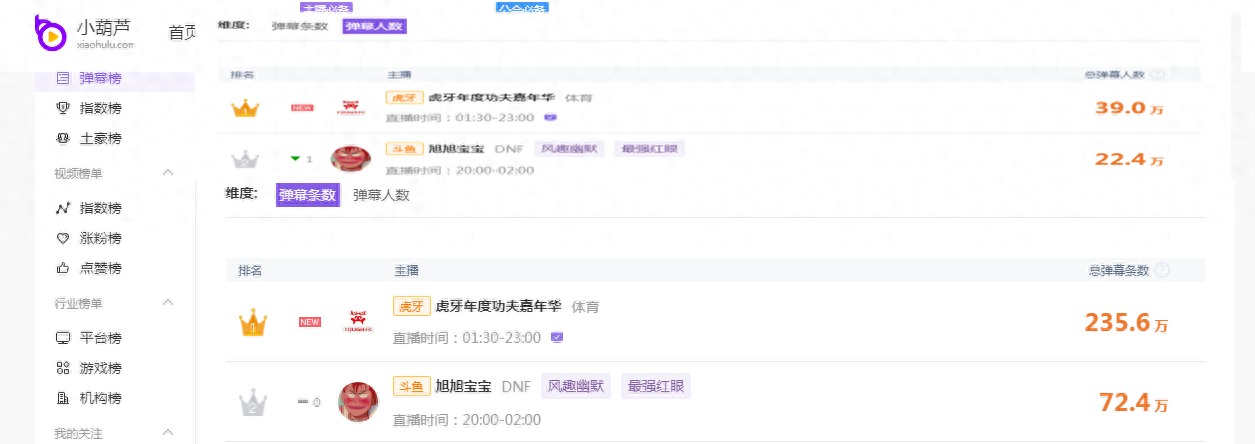
Task: Open 旭旭宝宝 link in the 22.4万 row
Action: tap(456, 149)
